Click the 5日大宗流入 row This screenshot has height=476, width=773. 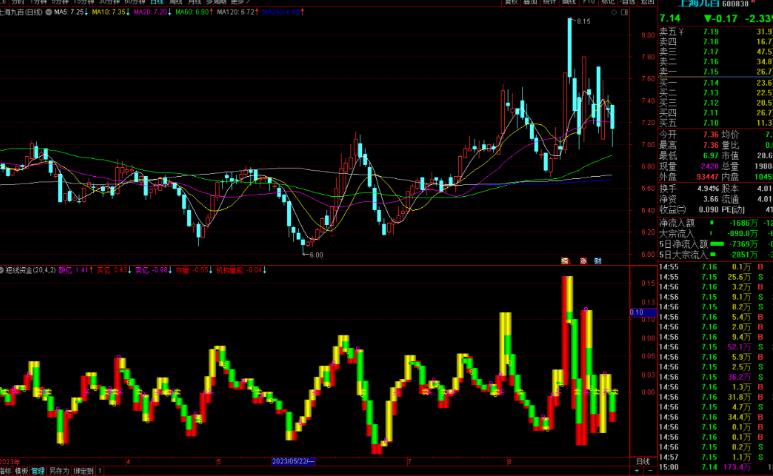pyautogui.click(x=716, y=255)
